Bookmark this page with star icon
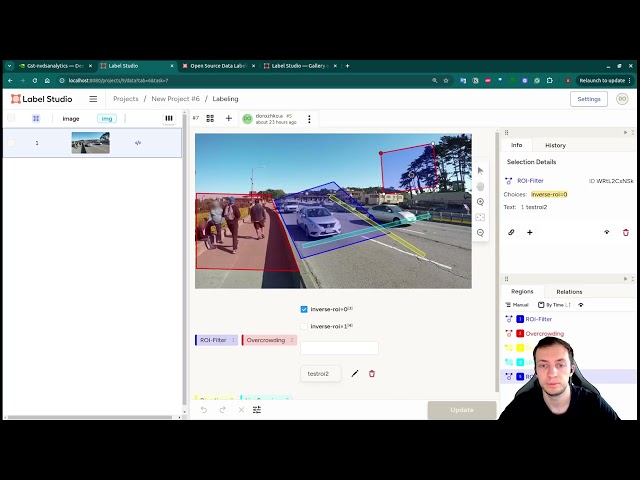640x480 pixels. click(x=446, y=80)
